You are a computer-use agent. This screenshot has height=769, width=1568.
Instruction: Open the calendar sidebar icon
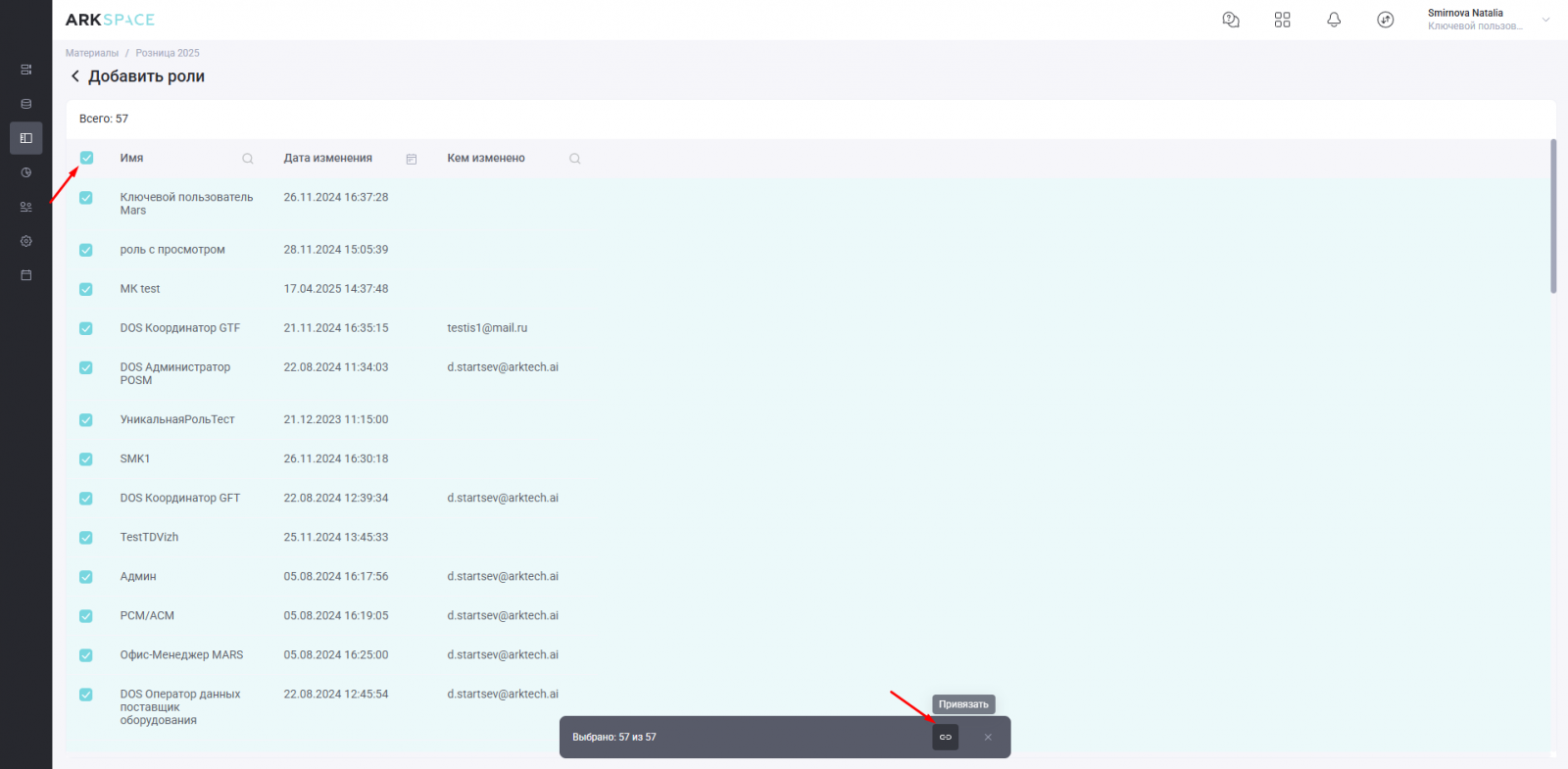point(26,275)
